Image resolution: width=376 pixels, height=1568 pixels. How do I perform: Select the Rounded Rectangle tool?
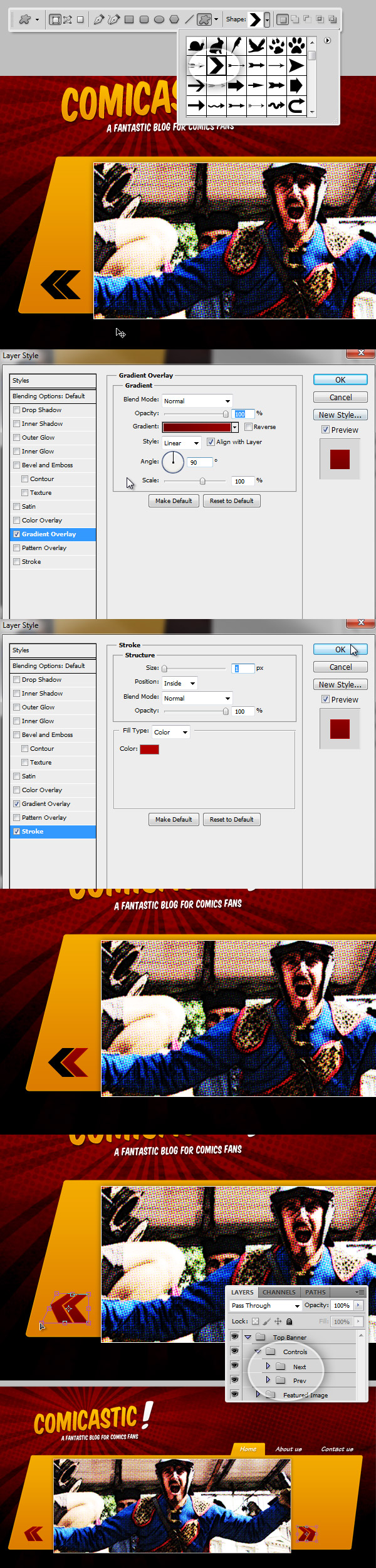144,19
